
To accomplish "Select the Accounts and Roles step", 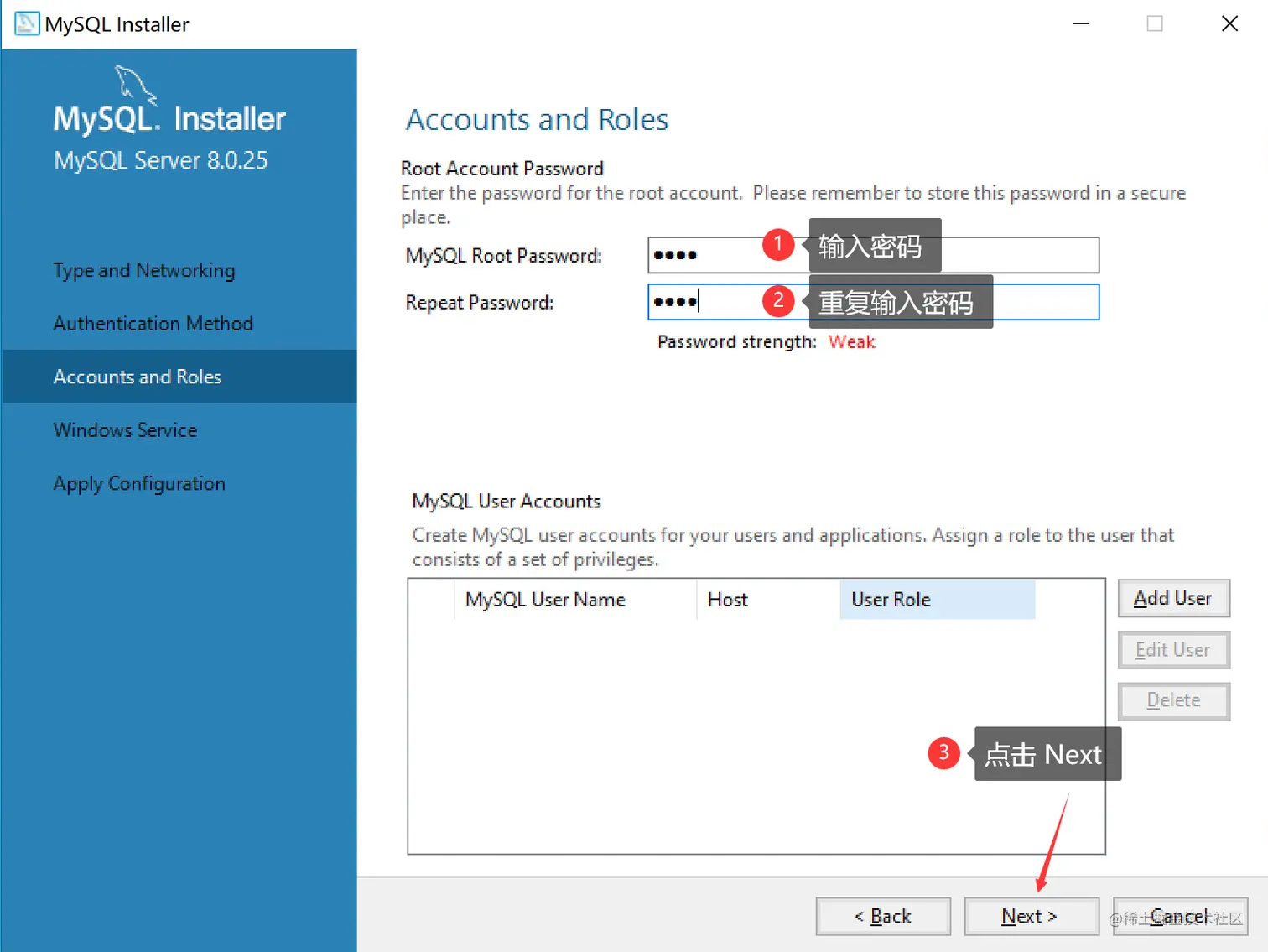I will click(179, 377).
